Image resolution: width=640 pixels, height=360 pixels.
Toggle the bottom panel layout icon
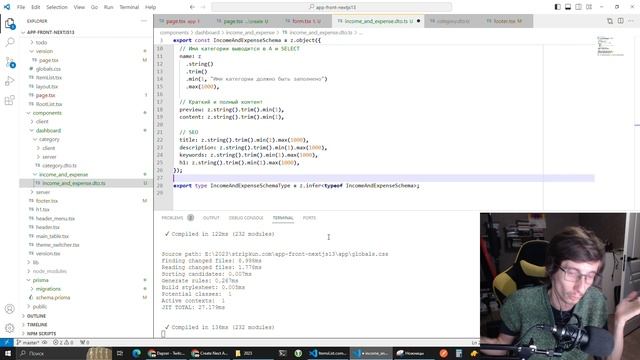pos(568,7)
